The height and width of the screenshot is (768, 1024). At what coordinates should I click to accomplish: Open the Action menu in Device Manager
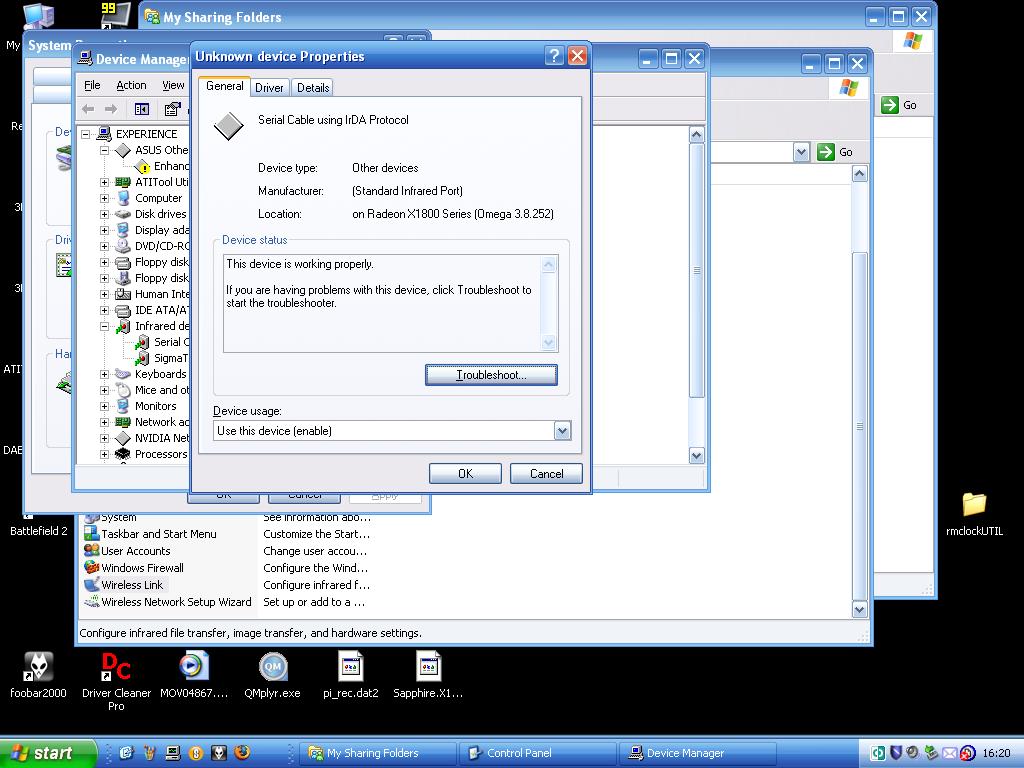(131, 86)
